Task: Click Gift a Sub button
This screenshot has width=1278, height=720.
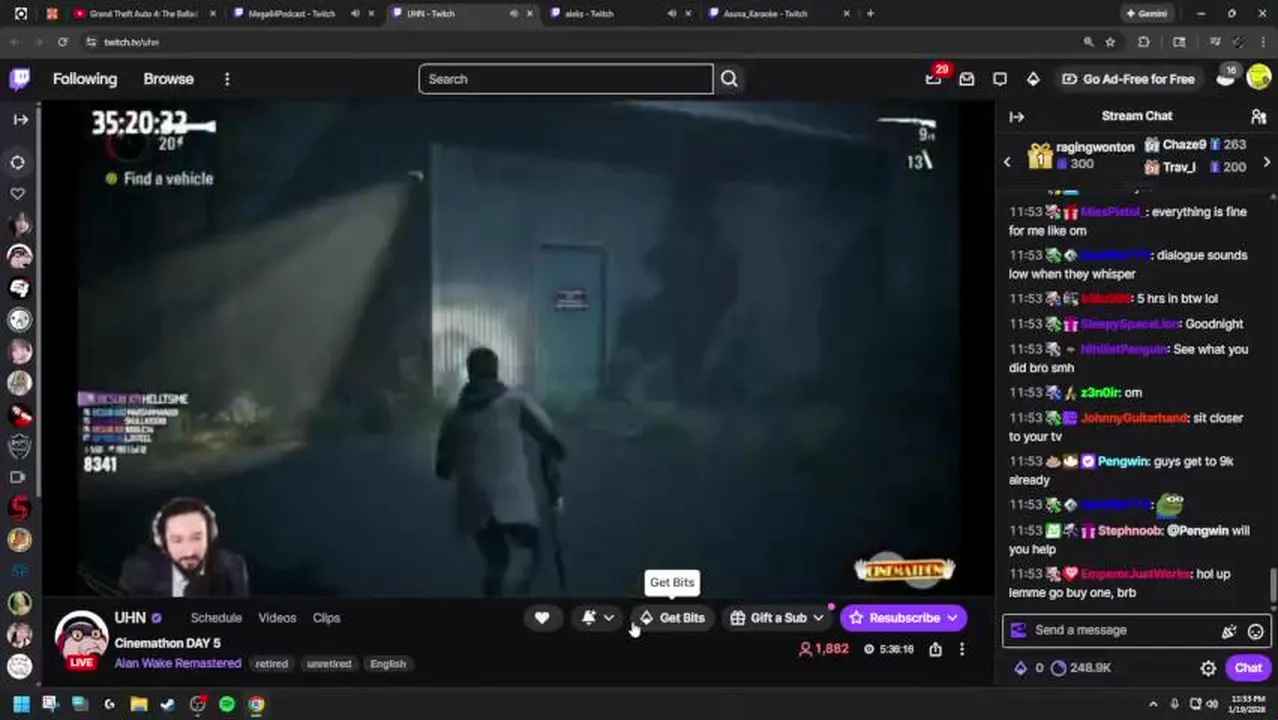Action: 768,618
